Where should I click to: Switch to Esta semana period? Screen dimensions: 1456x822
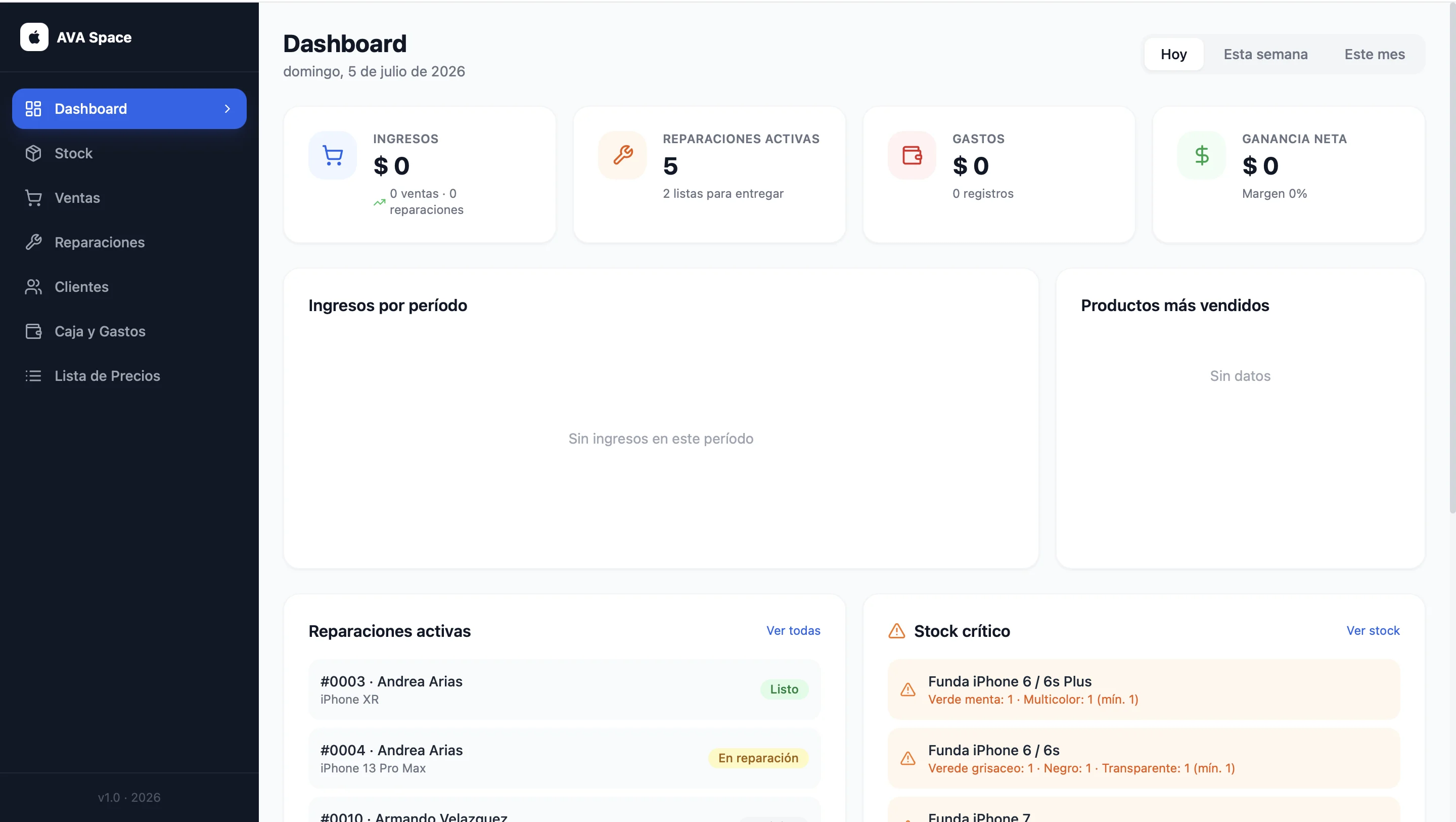pos(1265,54)
